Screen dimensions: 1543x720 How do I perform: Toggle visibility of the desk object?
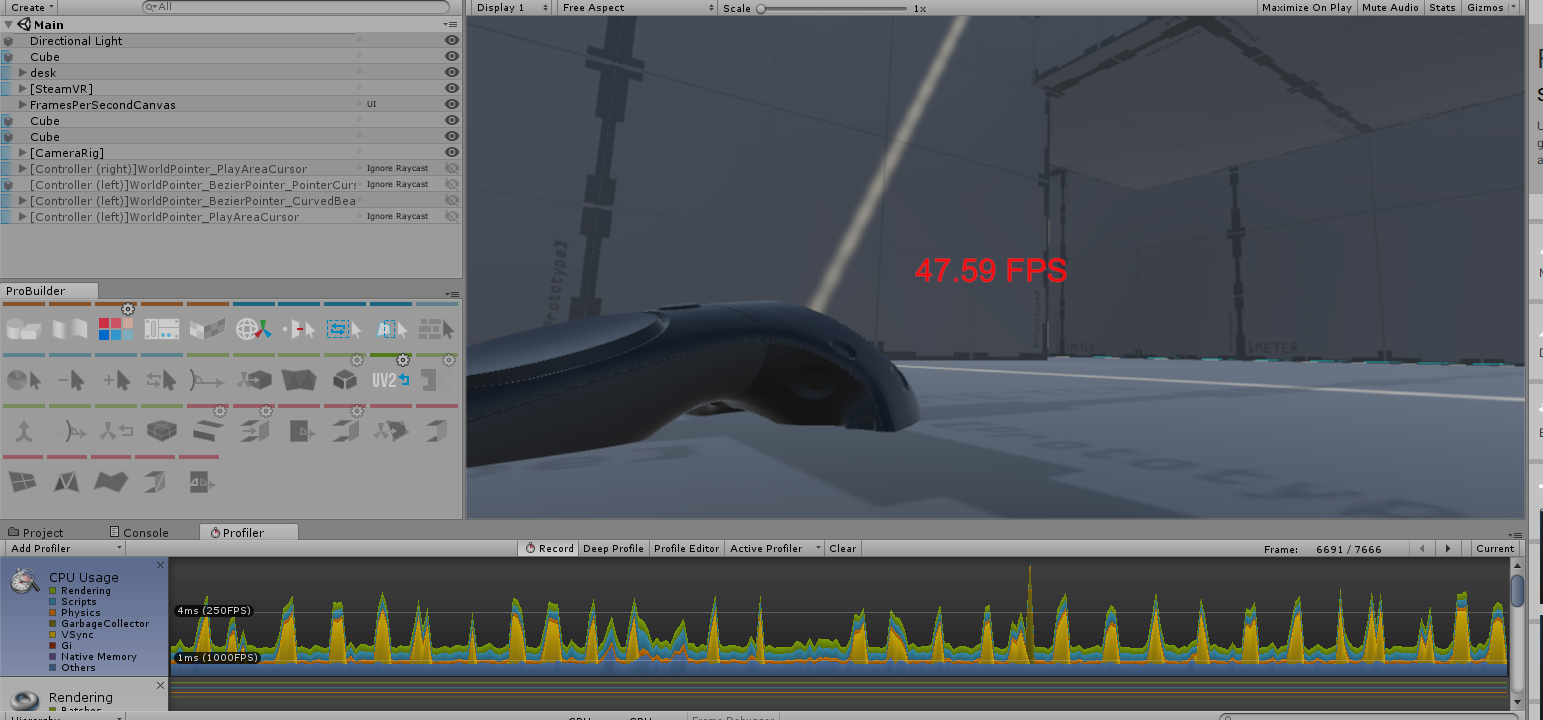pos(452,73)
